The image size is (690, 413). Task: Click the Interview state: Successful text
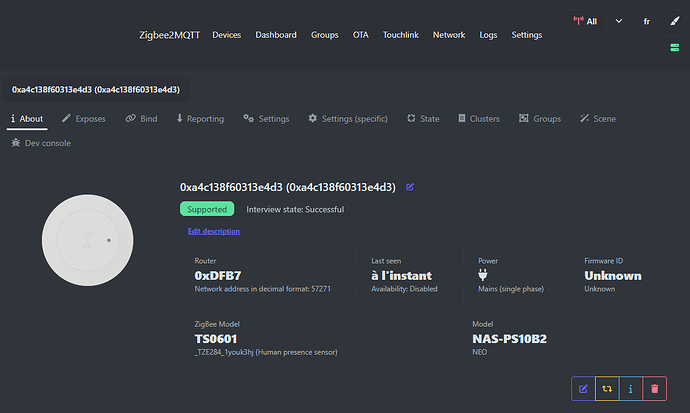coord(295,209)
